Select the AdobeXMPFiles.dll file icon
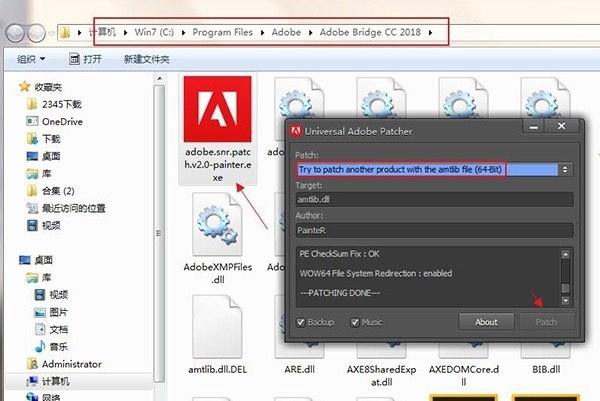The height and width of the screenshot is (401, 600). (x=217, y=224)
